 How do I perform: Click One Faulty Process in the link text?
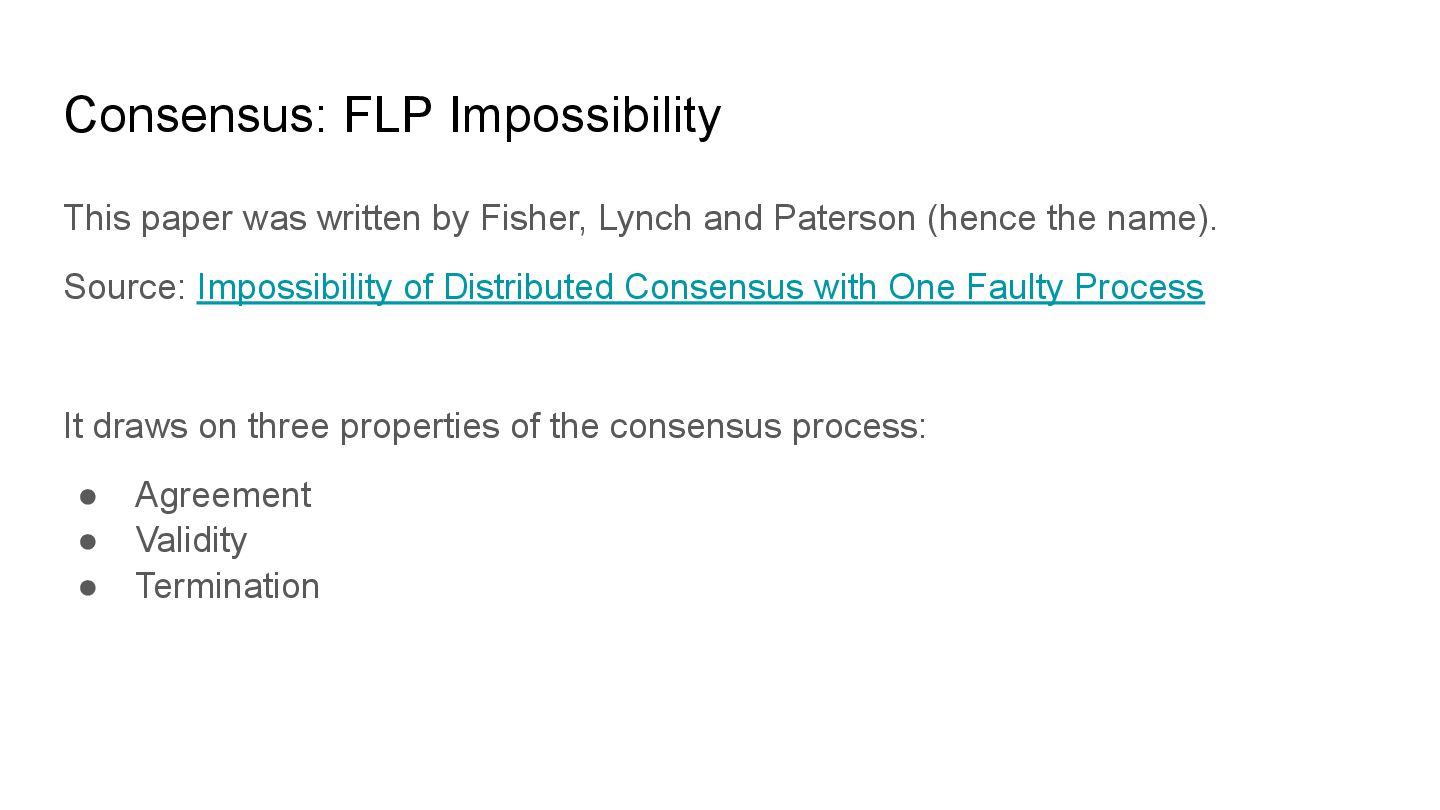click(x=1046, y=287)
